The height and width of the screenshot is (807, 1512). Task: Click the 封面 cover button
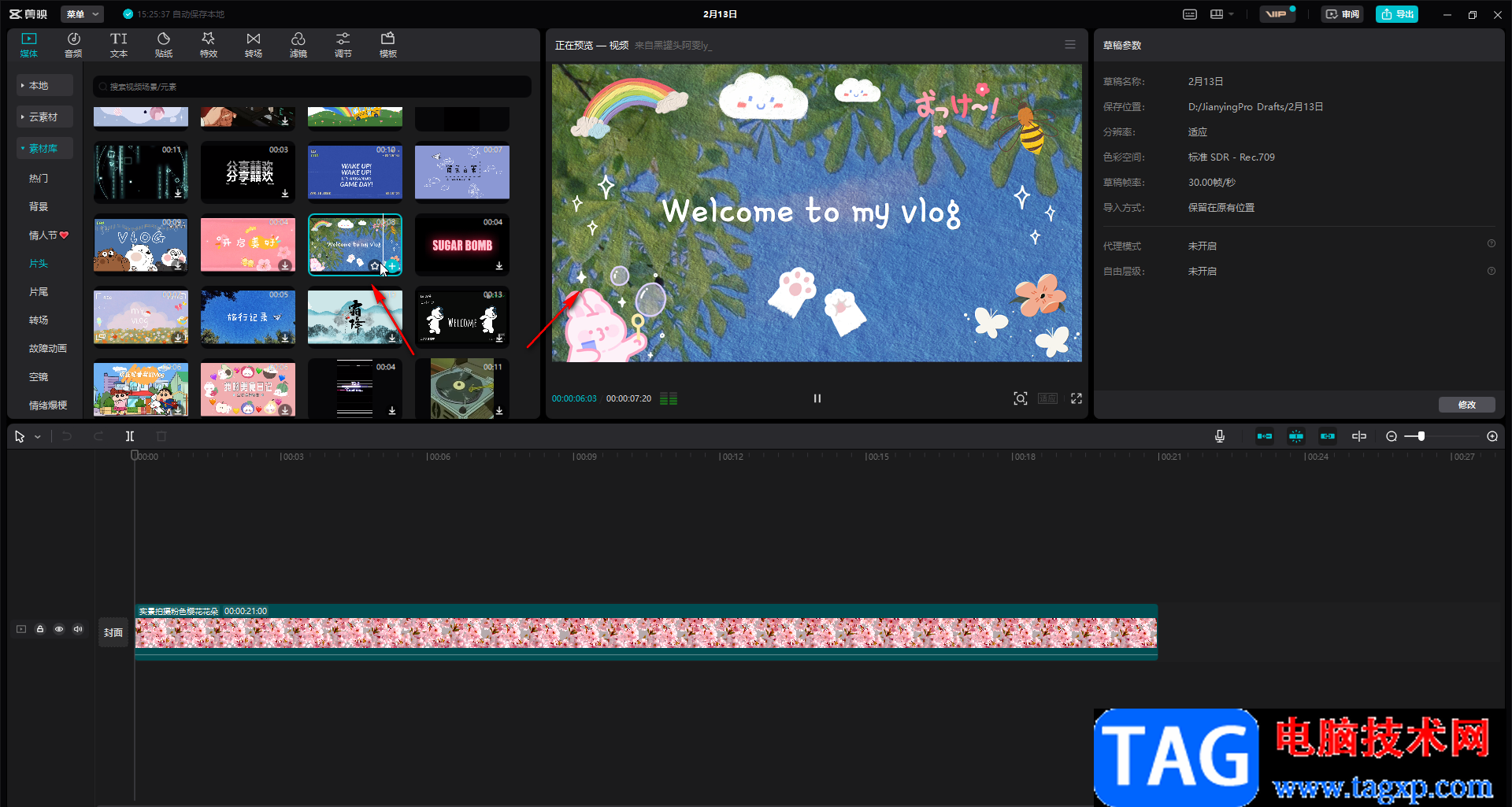coord(113,632)
